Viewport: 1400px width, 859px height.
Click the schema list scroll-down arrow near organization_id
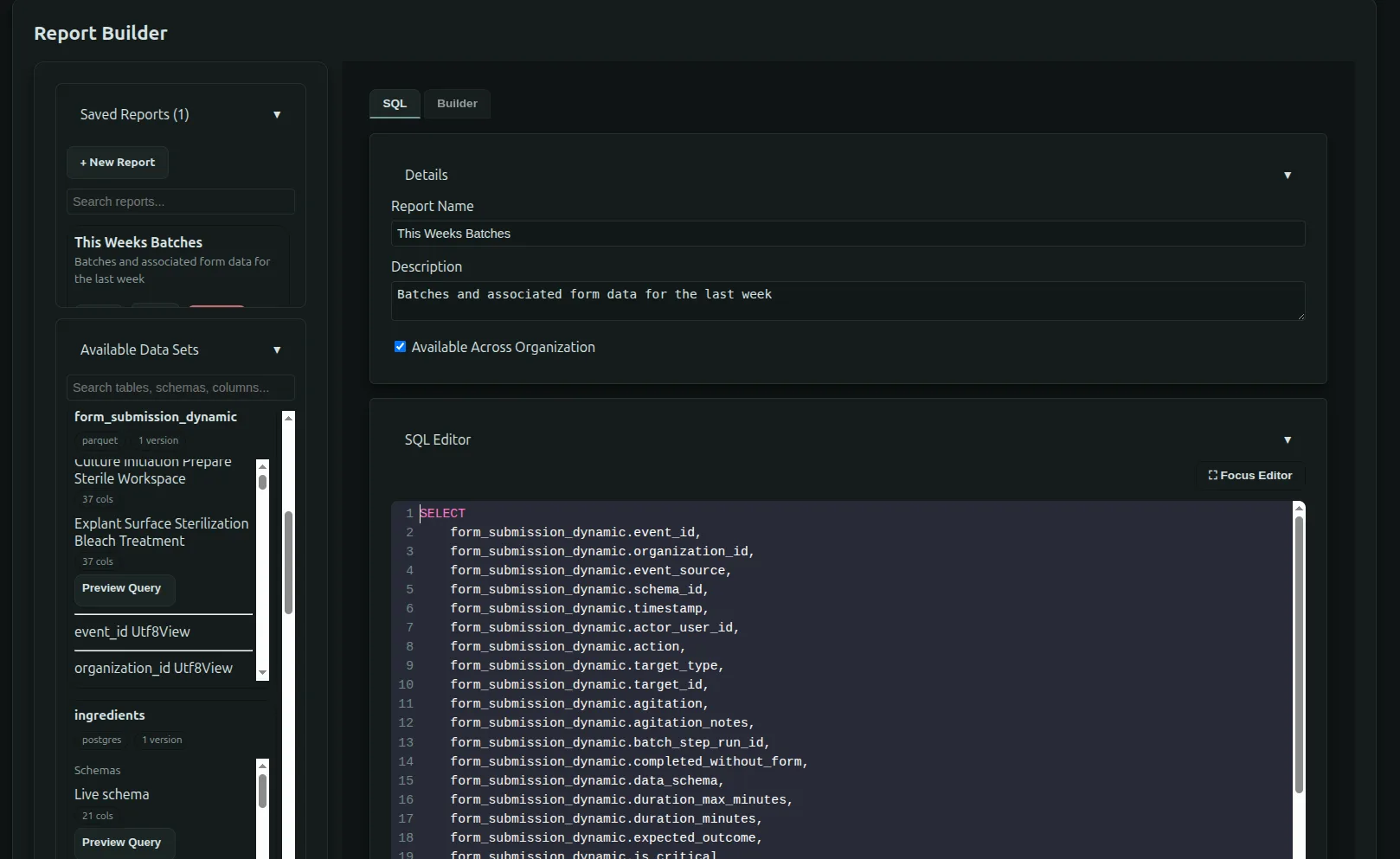pos(263,673)
